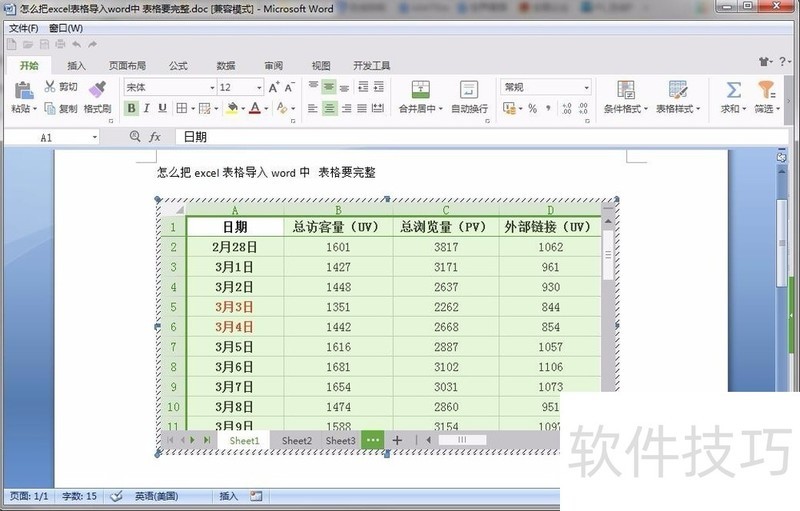800x511 pixels.
Task: Toggle middle vertical alignment
Action: pyautogui.click(x=329, y=87)
